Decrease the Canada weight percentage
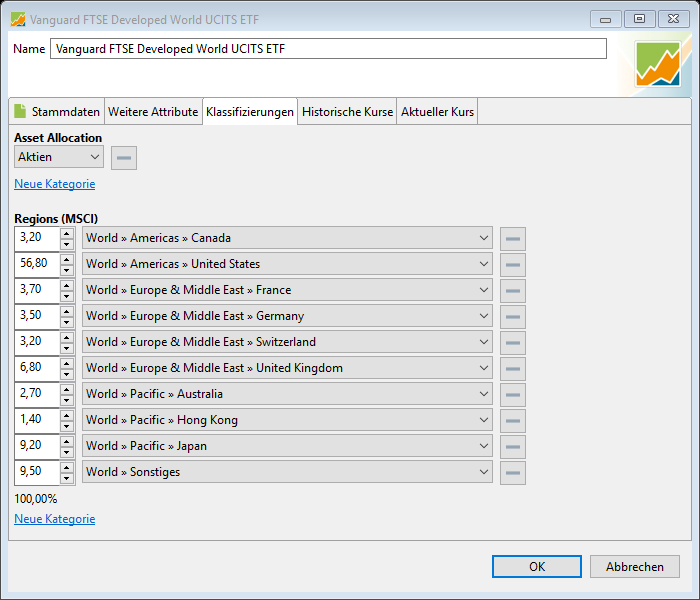 67,244
